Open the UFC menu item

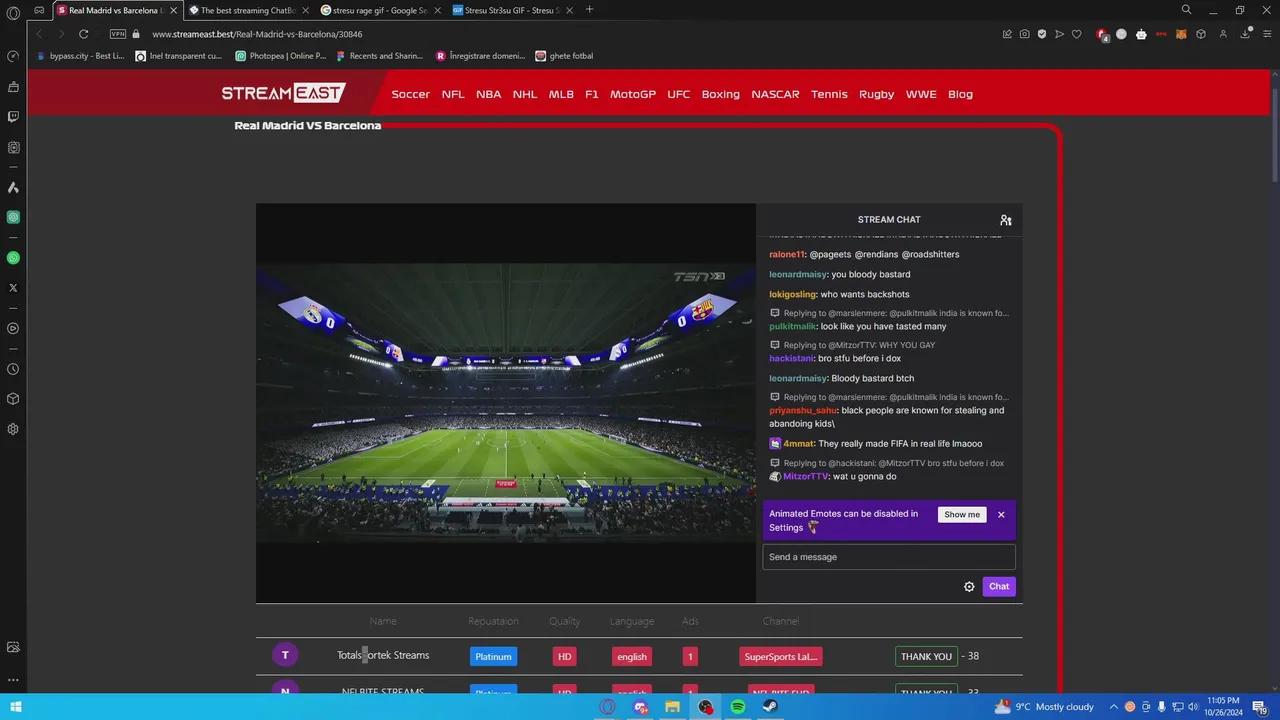(679, 94)
